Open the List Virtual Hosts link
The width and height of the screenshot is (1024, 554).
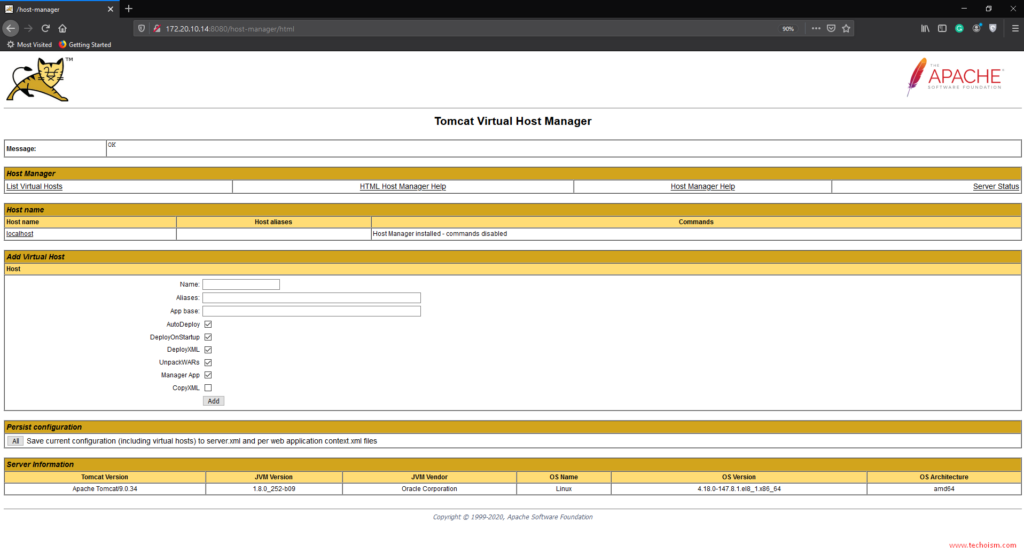click(x=34, y=187)
